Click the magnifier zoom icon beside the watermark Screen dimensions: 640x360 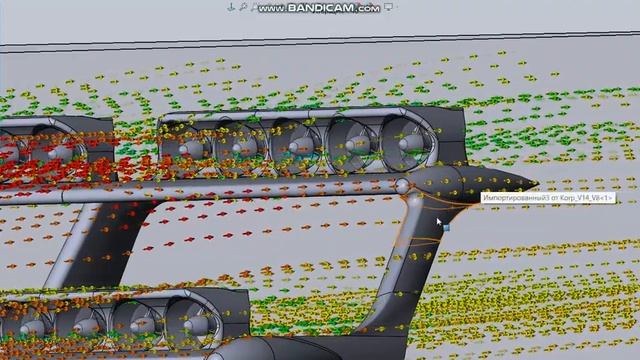(243, 7)
